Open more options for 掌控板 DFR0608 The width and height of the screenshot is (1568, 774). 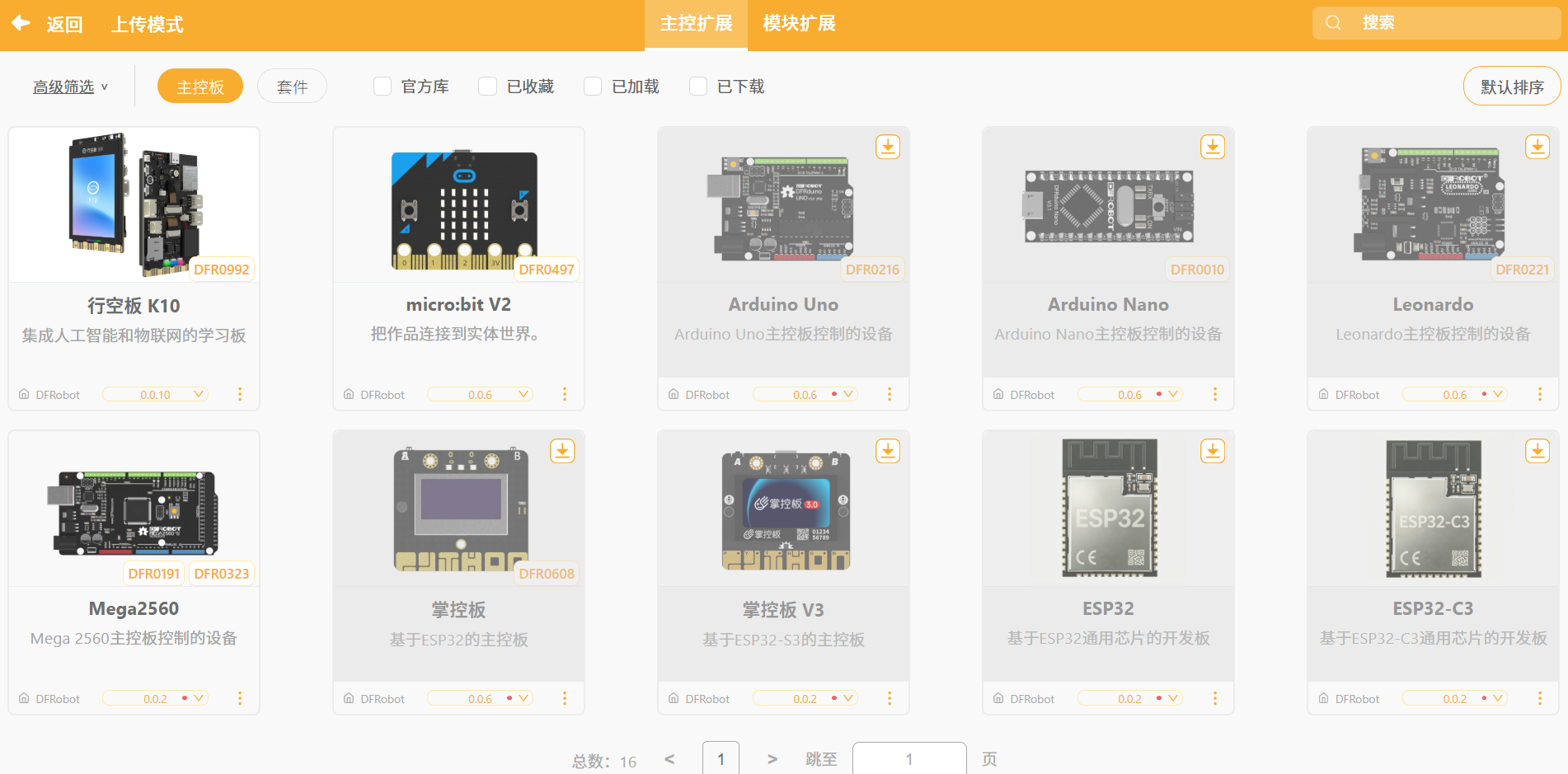pos(565,698)
